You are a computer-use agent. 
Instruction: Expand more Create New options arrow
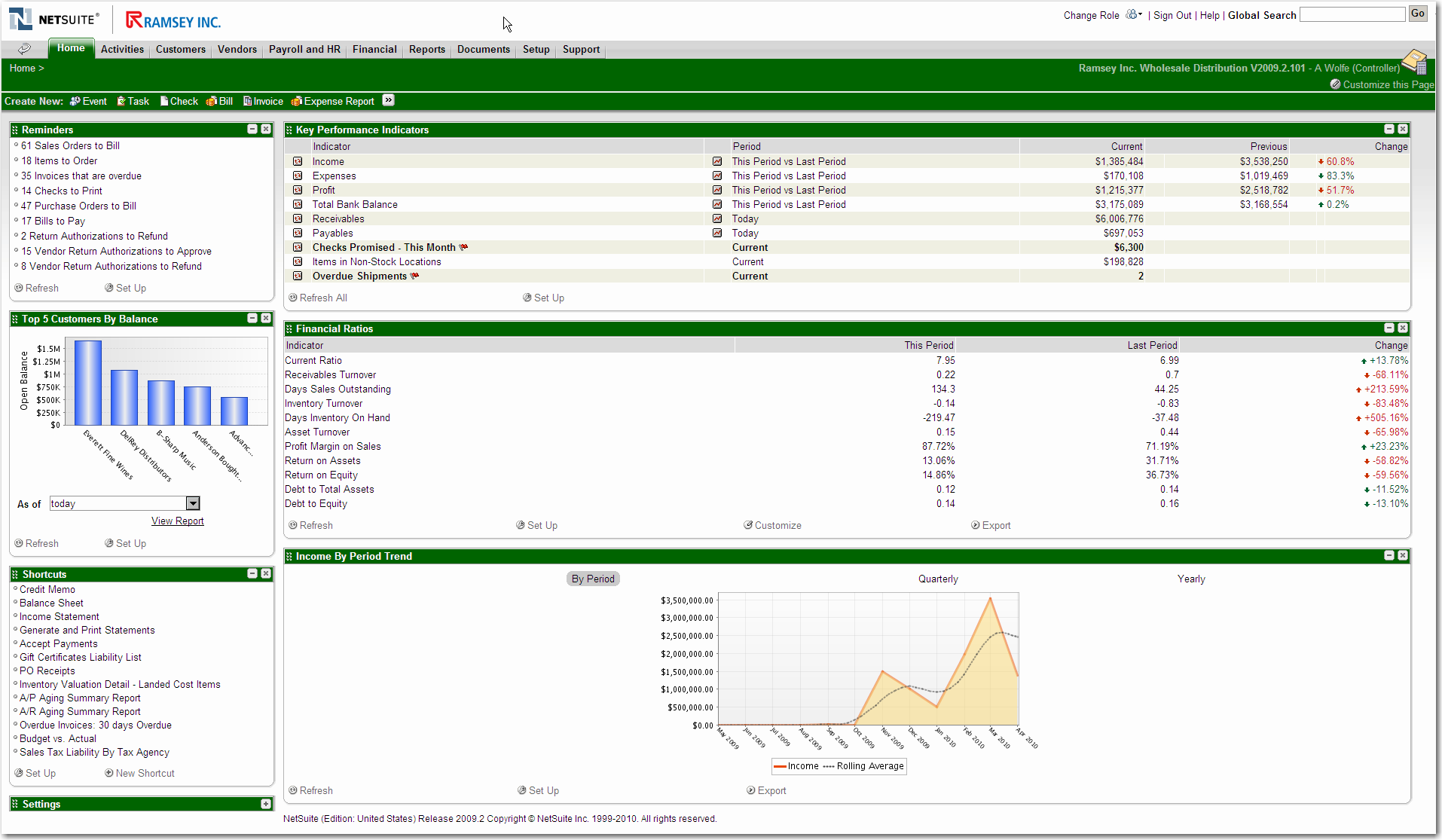point(388,100)
